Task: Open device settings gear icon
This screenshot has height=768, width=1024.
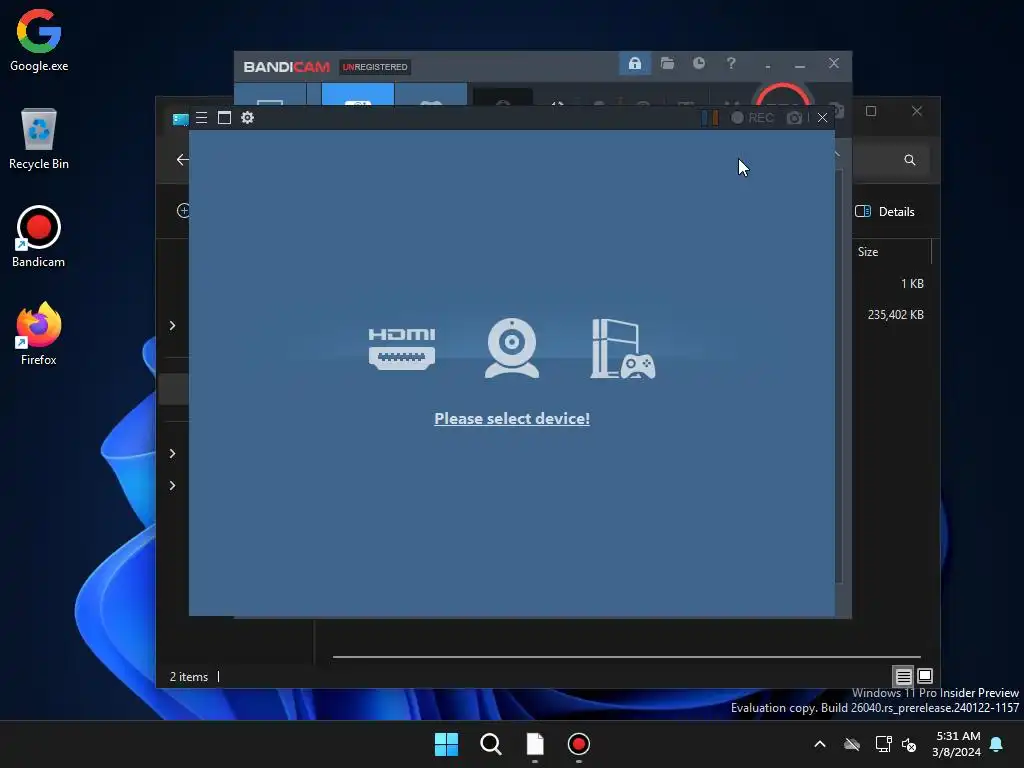Action: click(x=248, y=118)
